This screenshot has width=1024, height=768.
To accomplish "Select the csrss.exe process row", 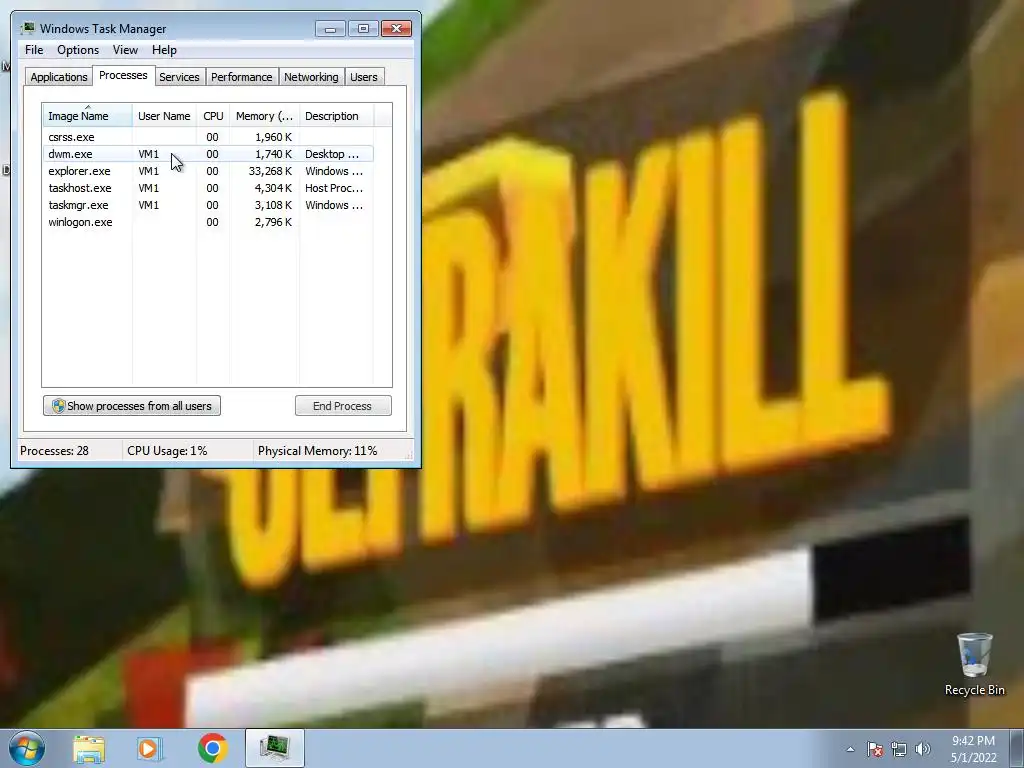I will 208,137.
